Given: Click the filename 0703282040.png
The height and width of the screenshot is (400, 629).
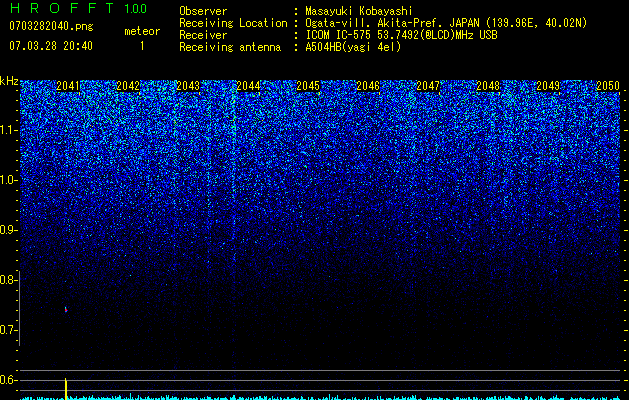Looking at the screenshot, I should [x=51, y=26].
